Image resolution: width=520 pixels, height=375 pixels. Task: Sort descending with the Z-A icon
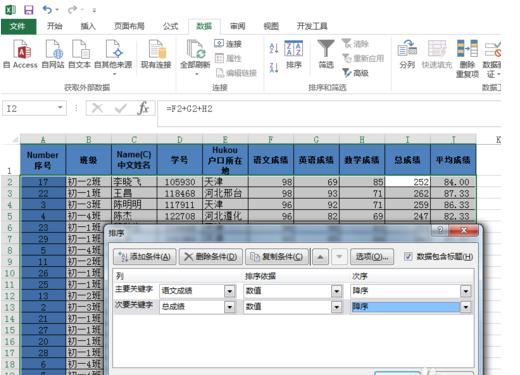pyautogui.click(x=274, y=68)
